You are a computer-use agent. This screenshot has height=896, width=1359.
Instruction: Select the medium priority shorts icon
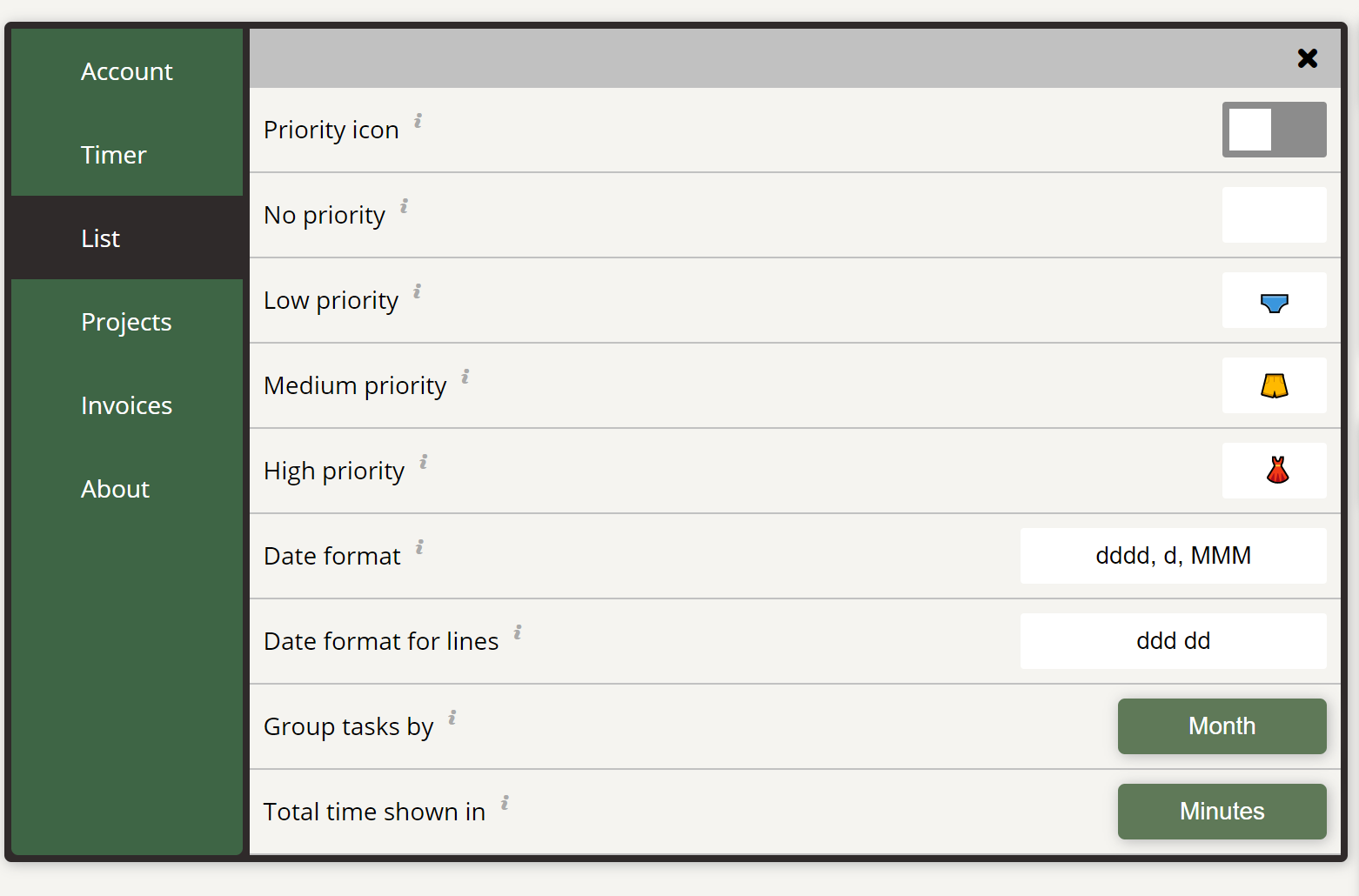[1274, 385]
